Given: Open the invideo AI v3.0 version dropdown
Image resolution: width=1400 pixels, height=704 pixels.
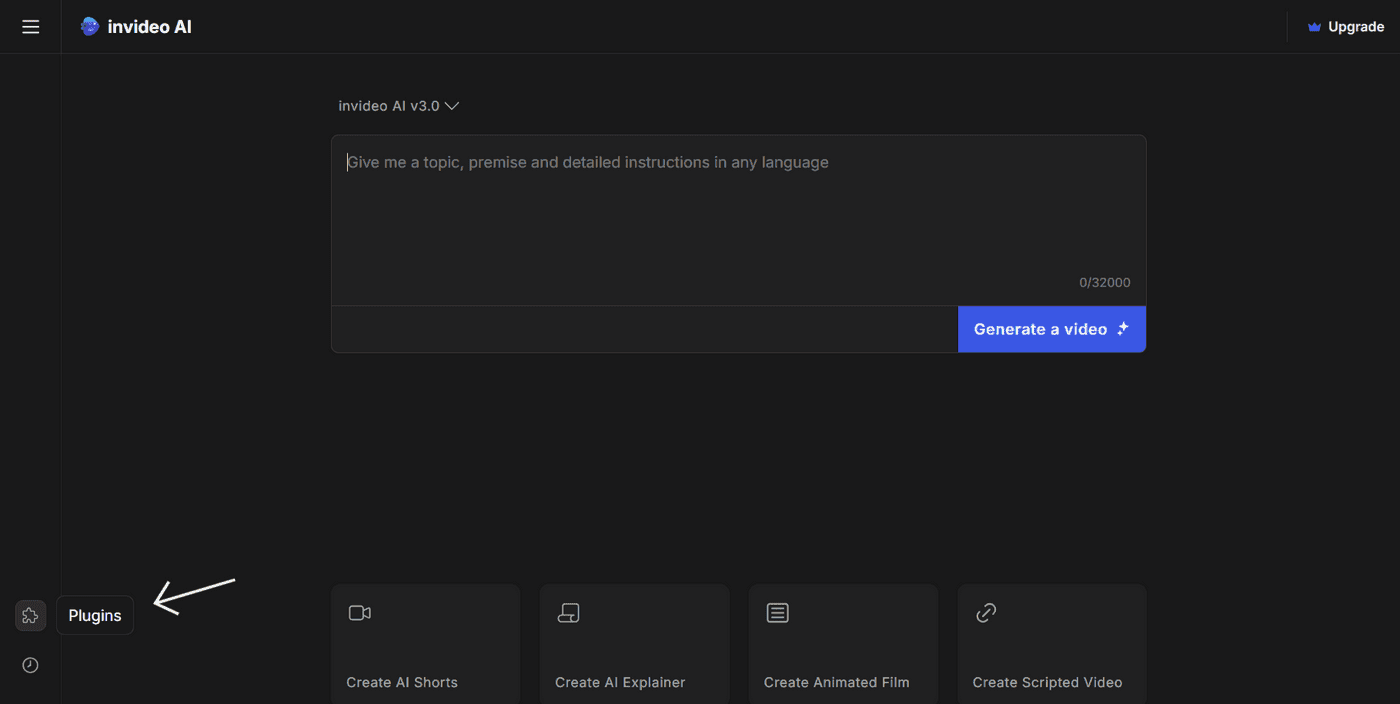Looking at the screenshot, I should tap(389, 106).
